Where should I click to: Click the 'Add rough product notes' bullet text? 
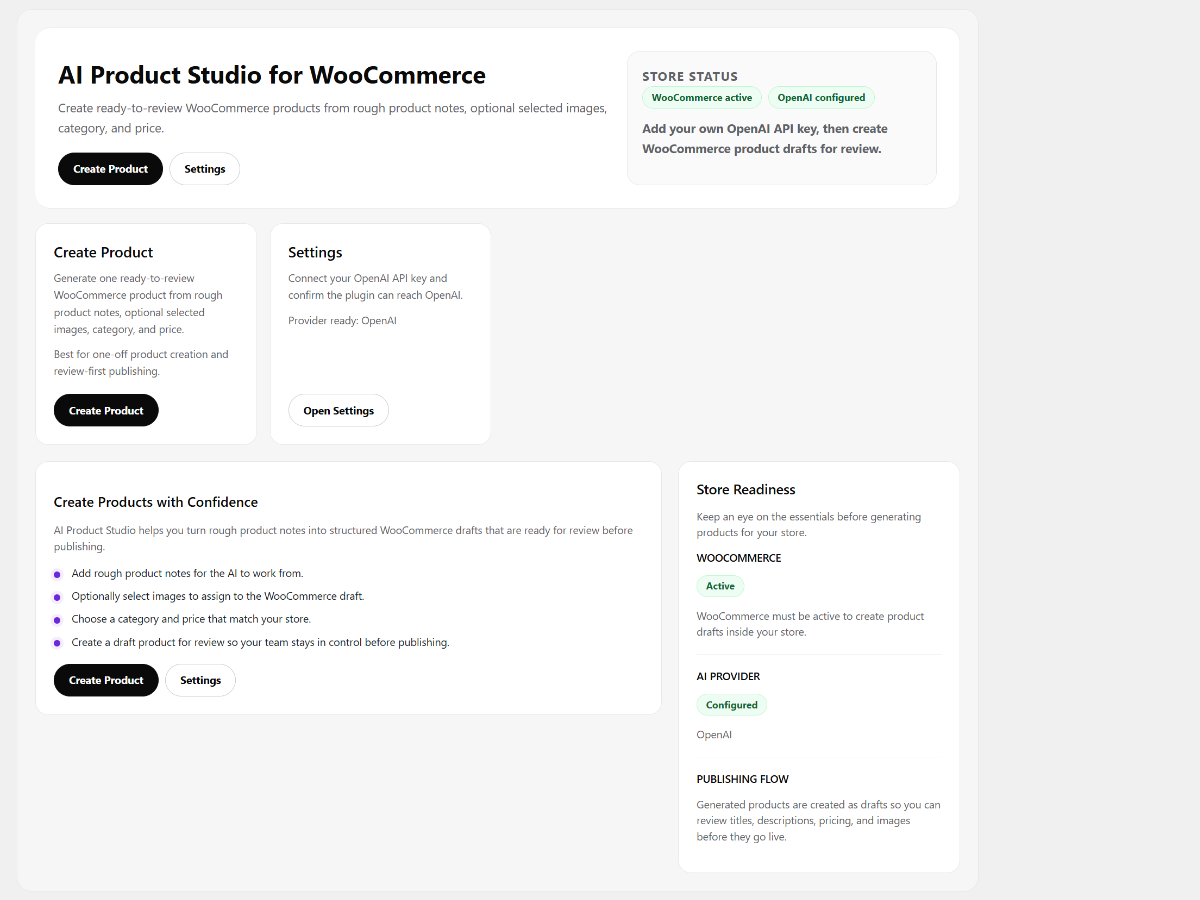[187, 574]
